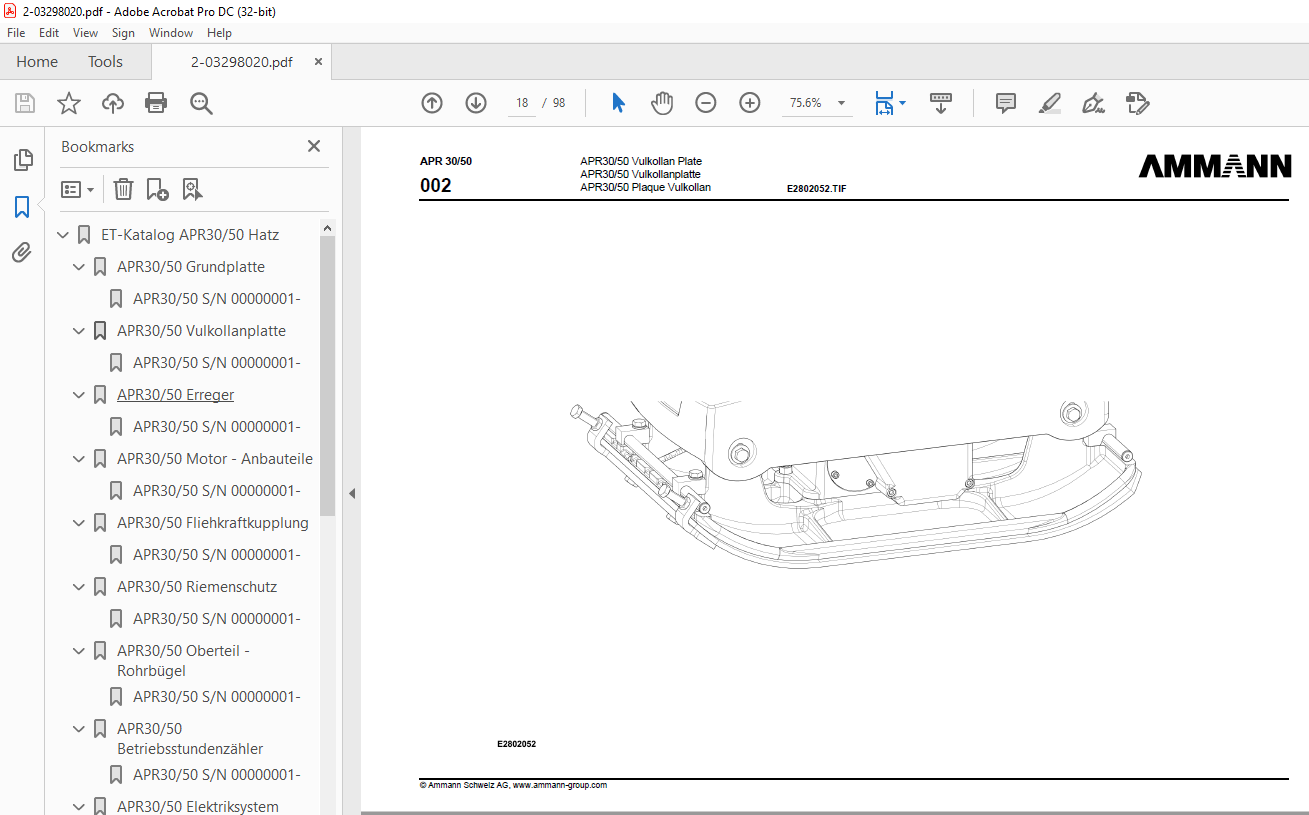Open the bookmarks options list dropdown

click(77, 189)
